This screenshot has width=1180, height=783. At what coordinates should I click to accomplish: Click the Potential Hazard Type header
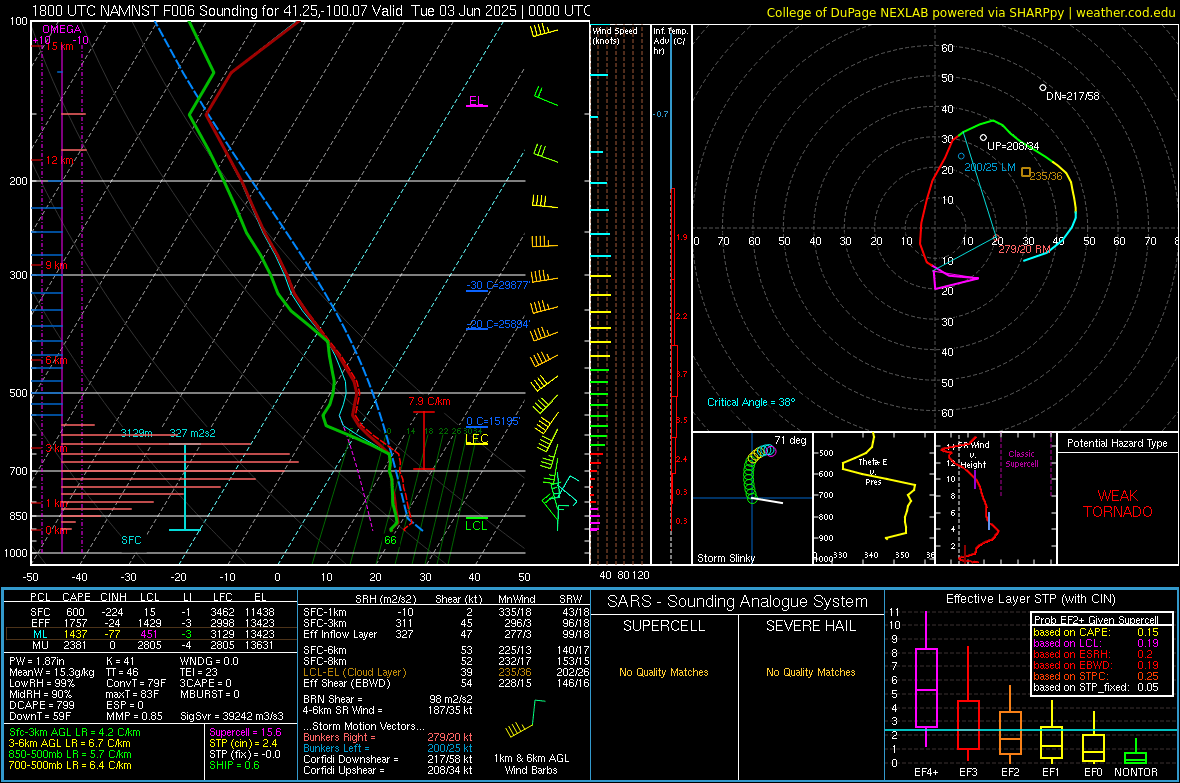pyautogui.click(x=1117, y=443)
